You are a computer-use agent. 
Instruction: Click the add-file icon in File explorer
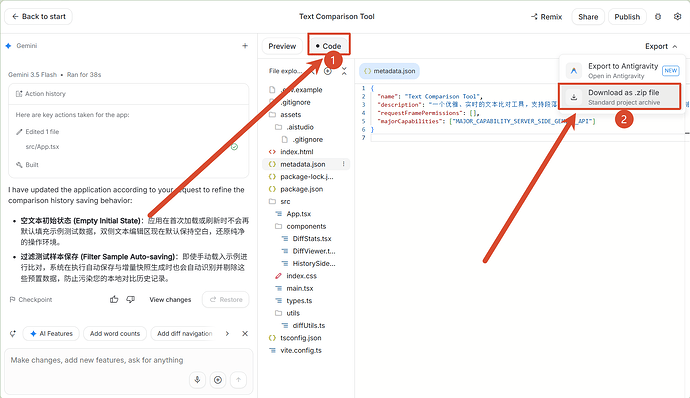(328, 71)
